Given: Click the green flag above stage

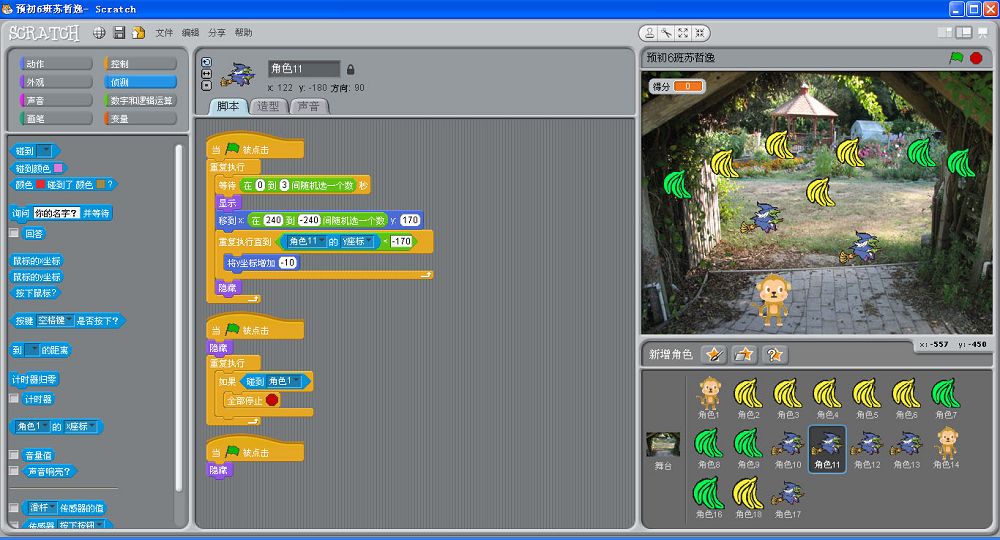Looking at the screenshot, I should 956,57.
